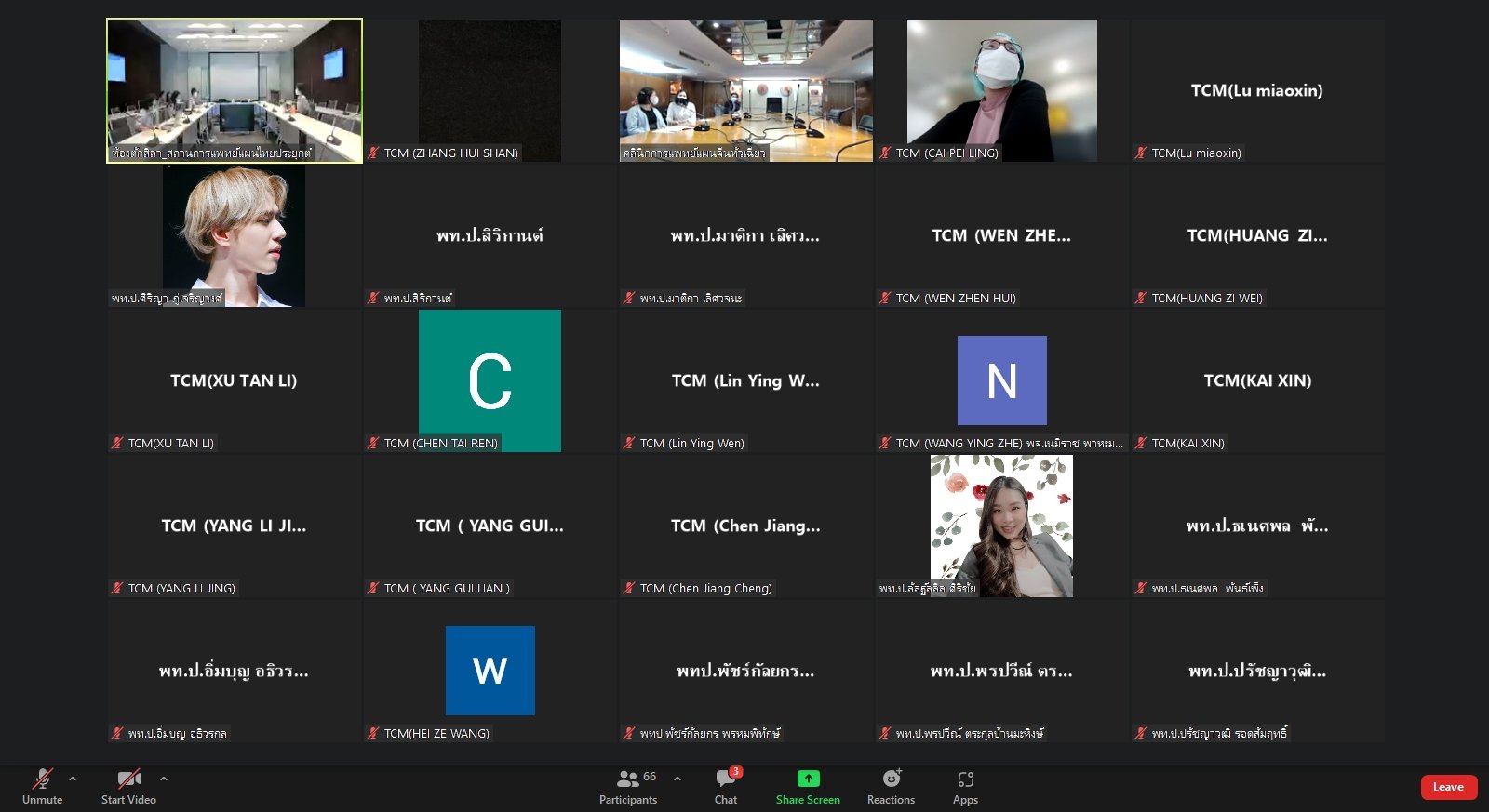Open the Participants panel

coord(628,786)
